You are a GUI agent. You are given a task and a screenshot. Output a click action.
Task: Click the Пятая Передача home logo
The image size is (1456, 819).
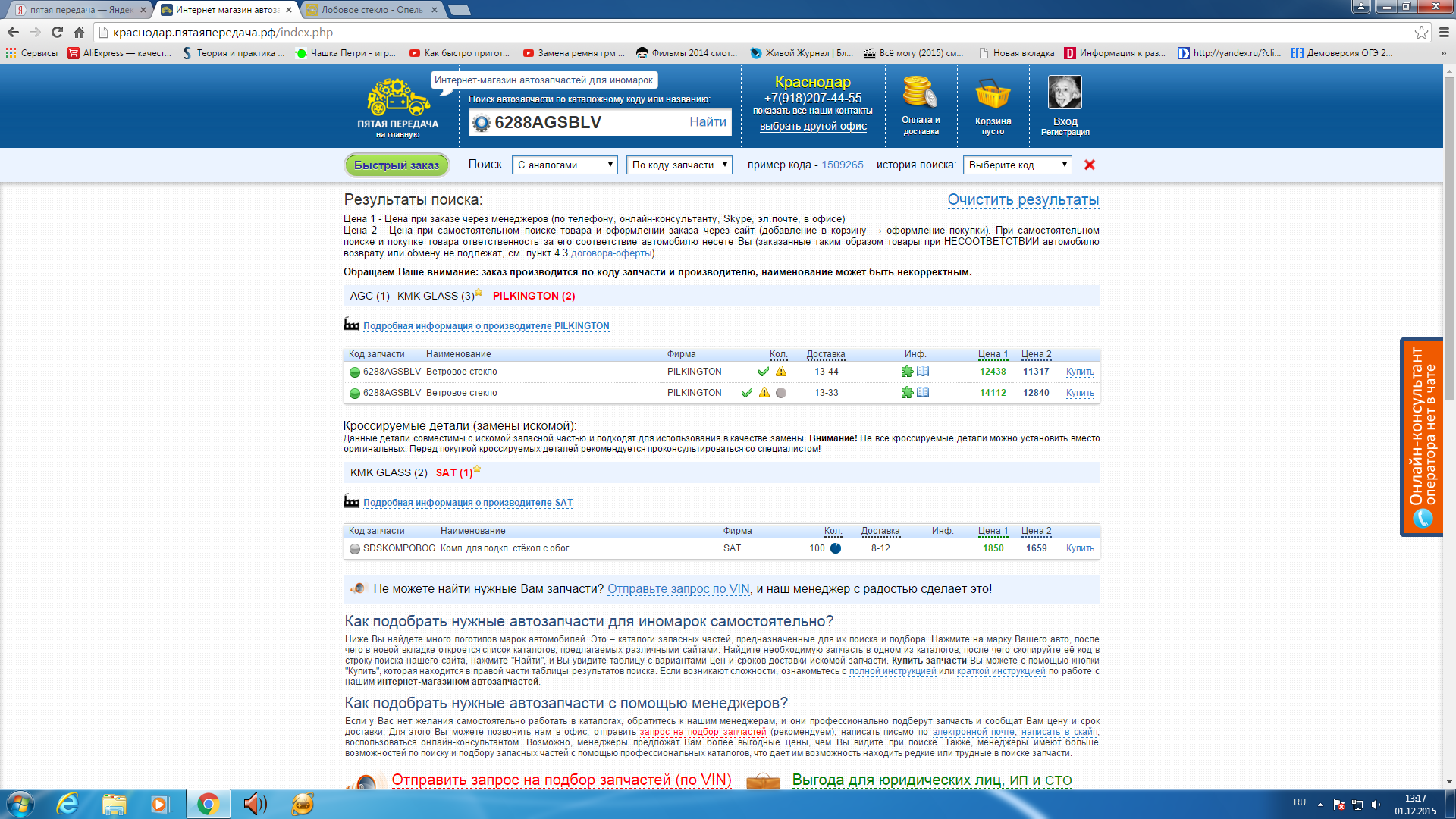click(x=397, y=107)
